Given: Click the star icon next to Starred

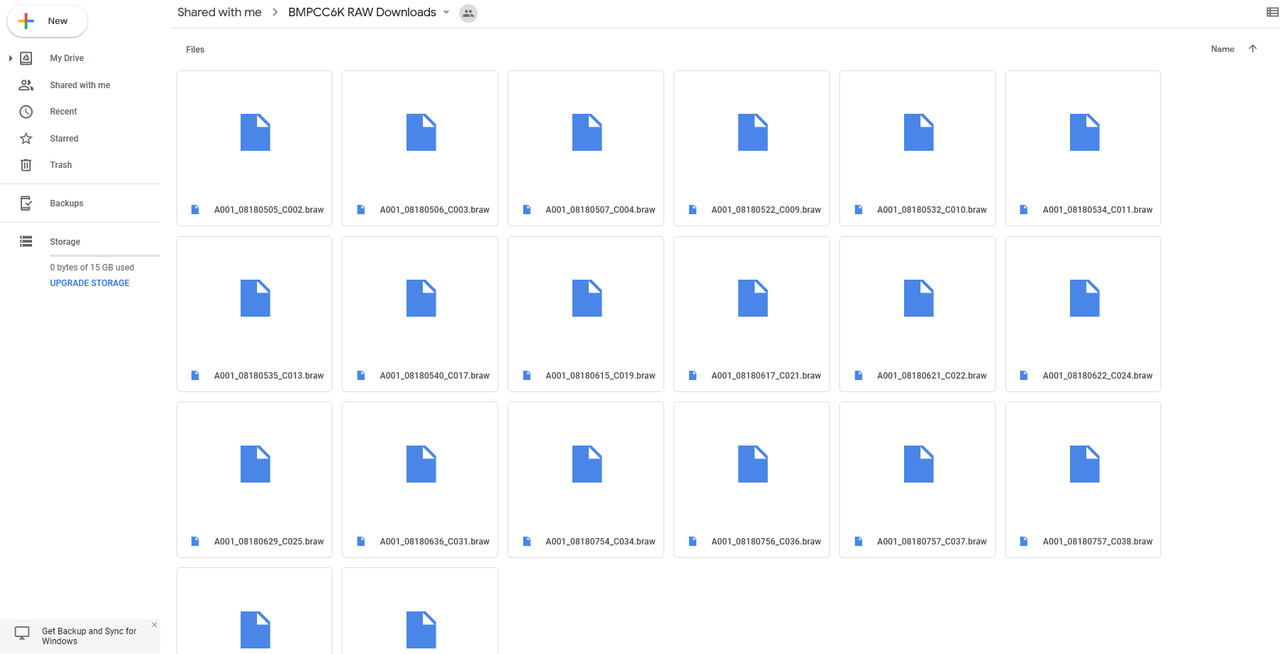Looking at the screenshot, I should [26, 139].
